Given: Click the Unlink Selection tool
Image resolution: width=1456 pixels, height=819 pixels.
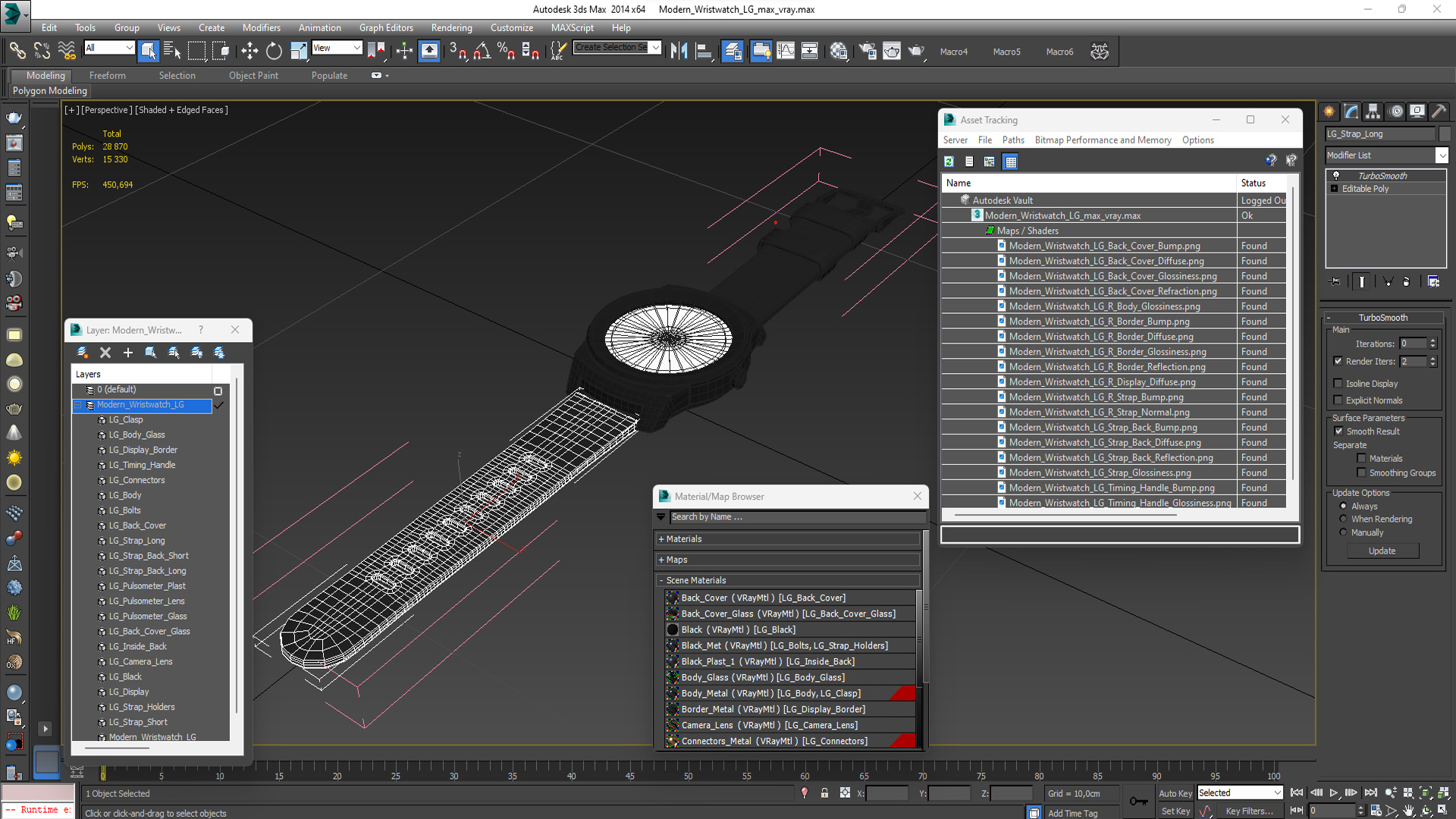Looking at the screenshot, I should pyautogui.click(x=42, y=51).
